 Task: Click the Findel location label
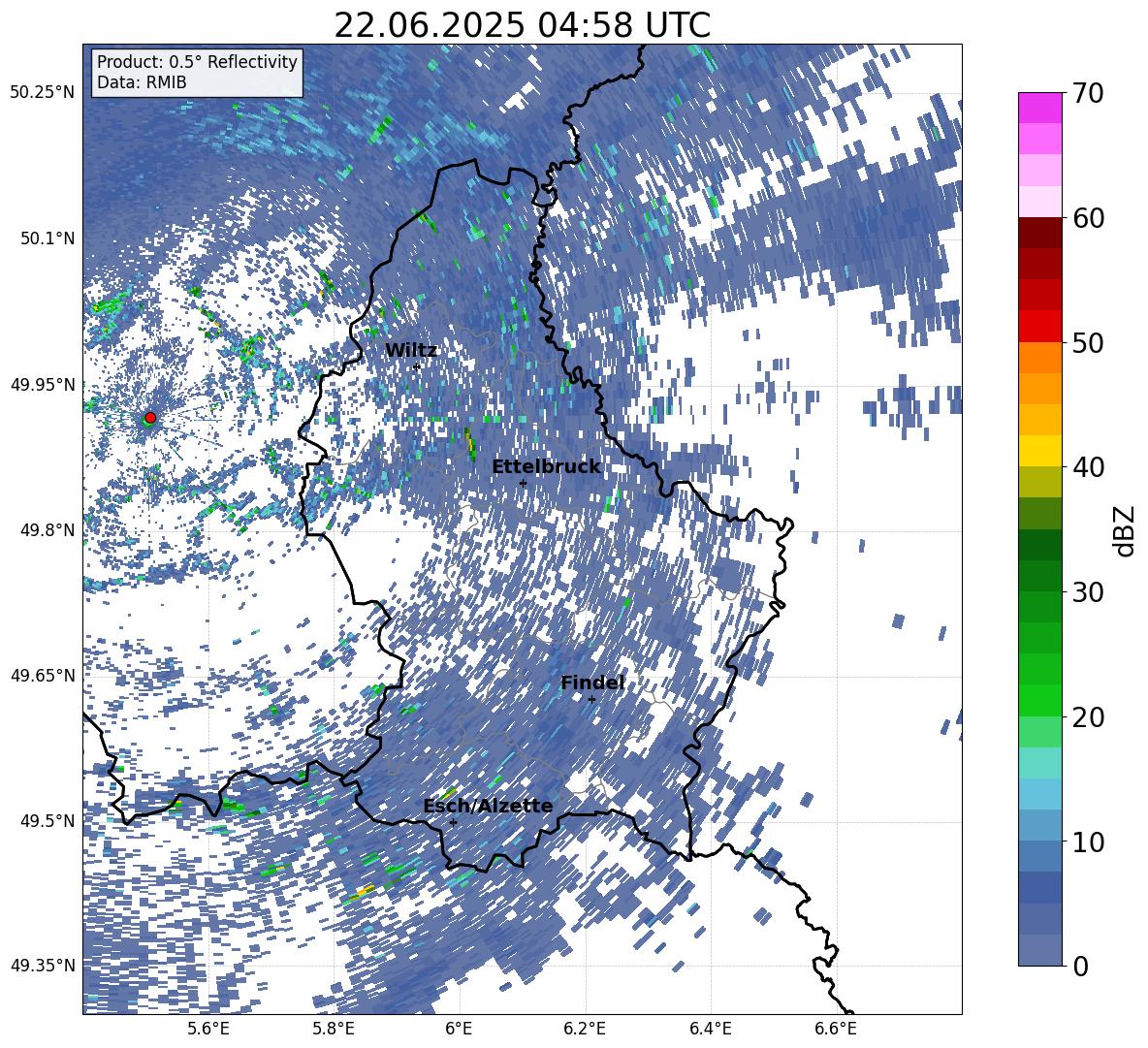click(592, 683)
